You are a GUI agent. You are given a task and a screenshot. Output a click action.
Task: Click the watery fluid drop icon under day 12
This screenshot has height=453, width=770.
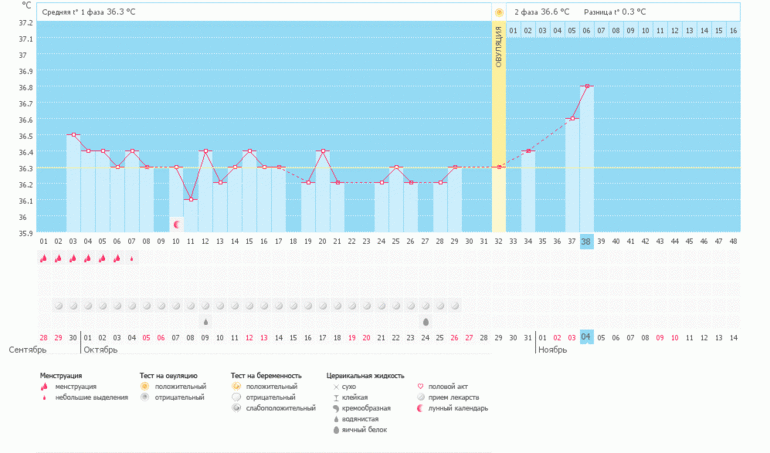(206, 322)
